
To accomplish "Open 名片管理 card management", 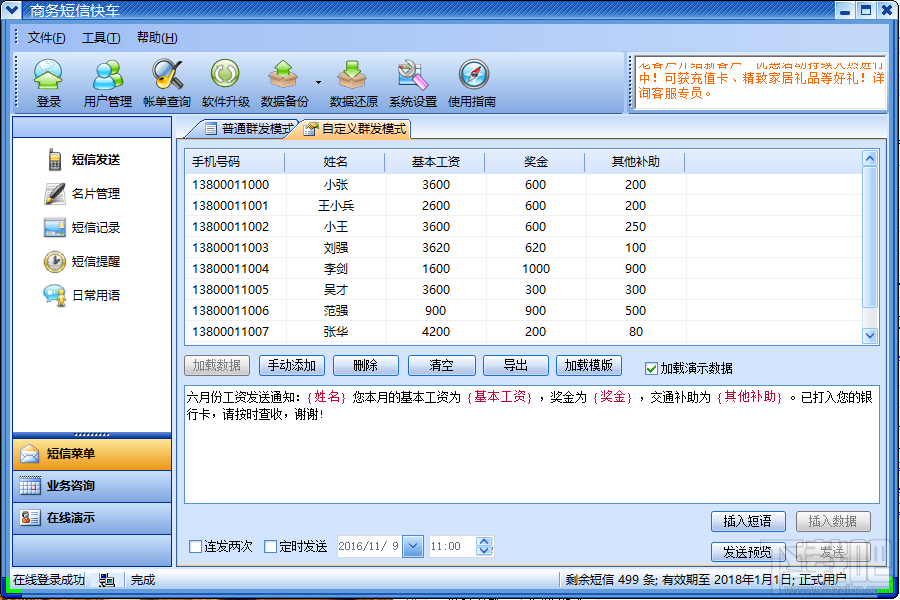I will click(x=82, y=193).
